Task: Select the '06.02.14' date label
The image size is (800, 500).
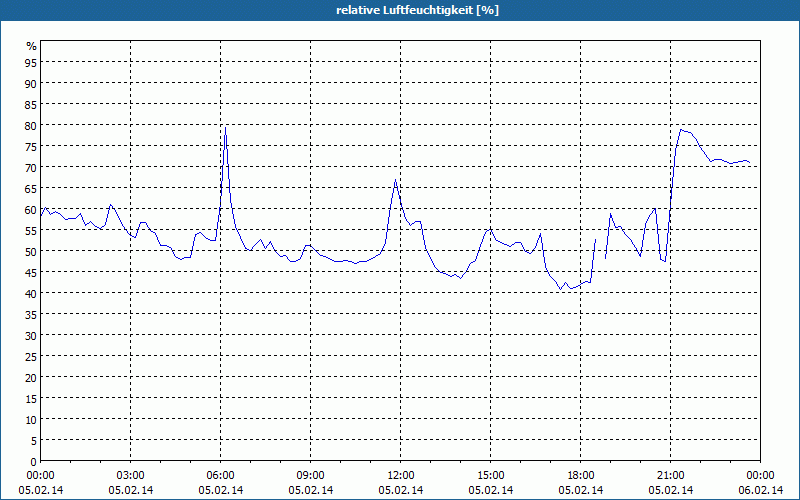Action: (760, 490)
